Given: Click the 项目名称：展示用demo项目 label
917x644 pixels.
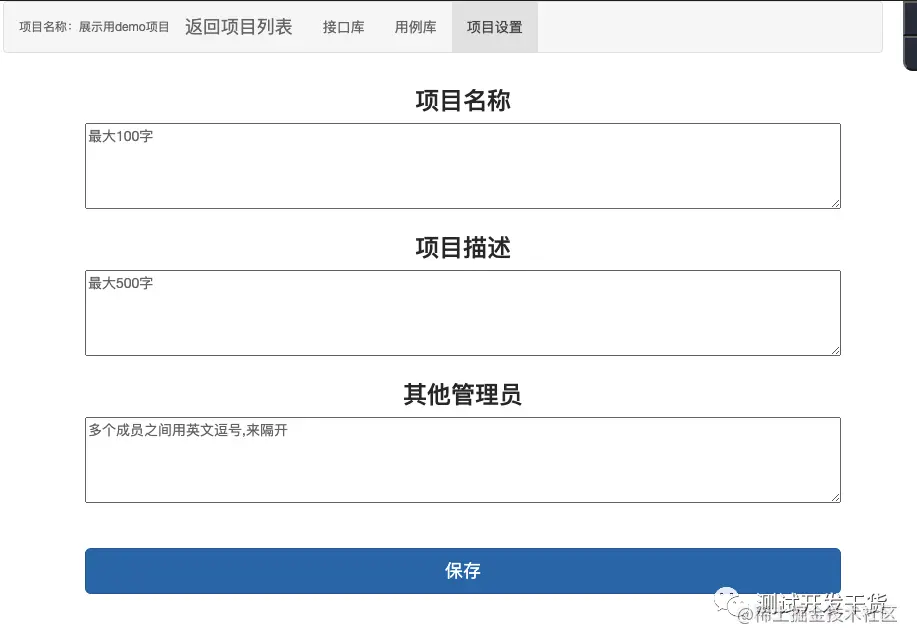Looking at the screenshot, I should 92,27.
